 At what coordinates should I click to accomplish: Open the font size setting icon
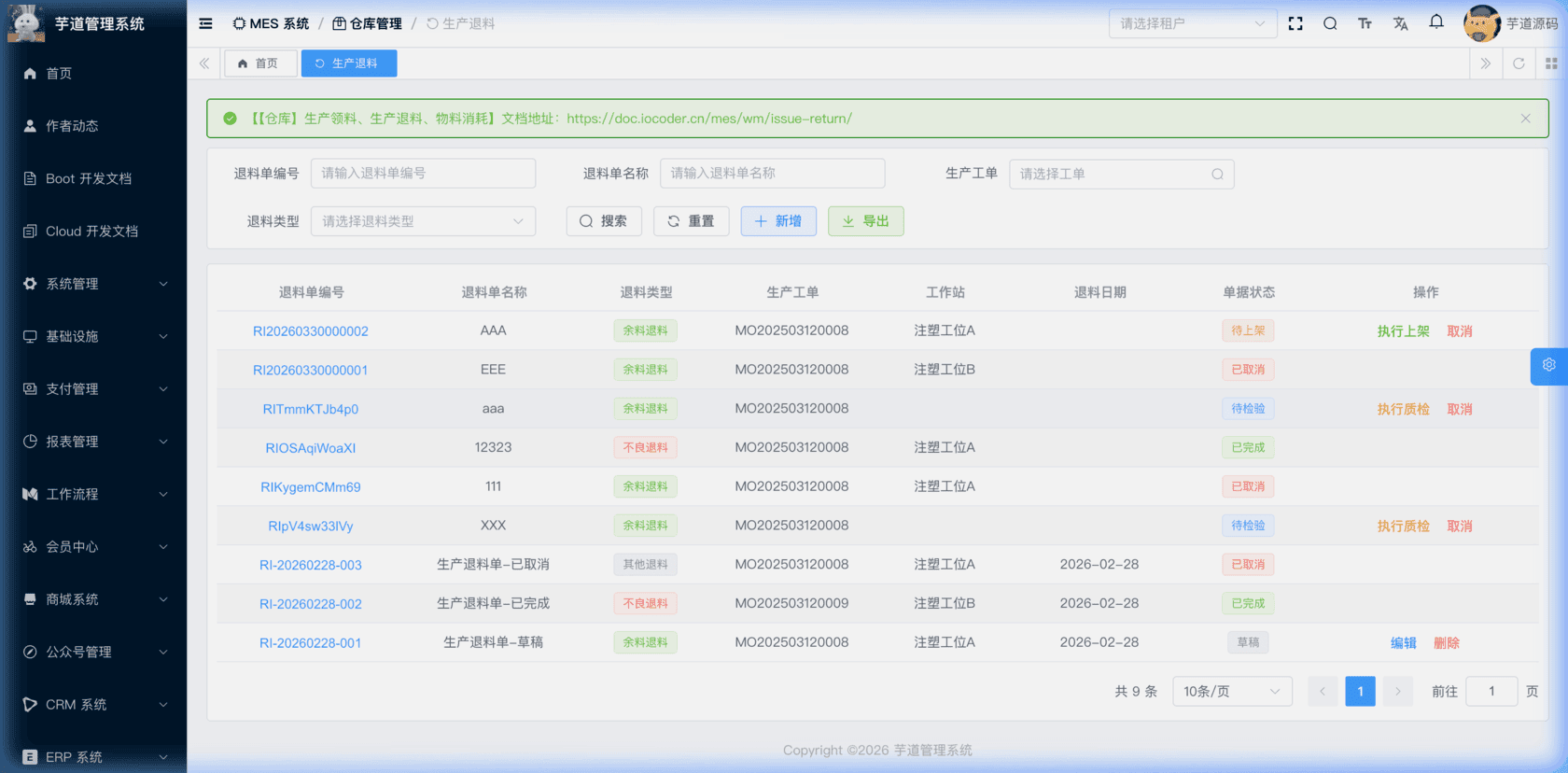pos(1365,23)
